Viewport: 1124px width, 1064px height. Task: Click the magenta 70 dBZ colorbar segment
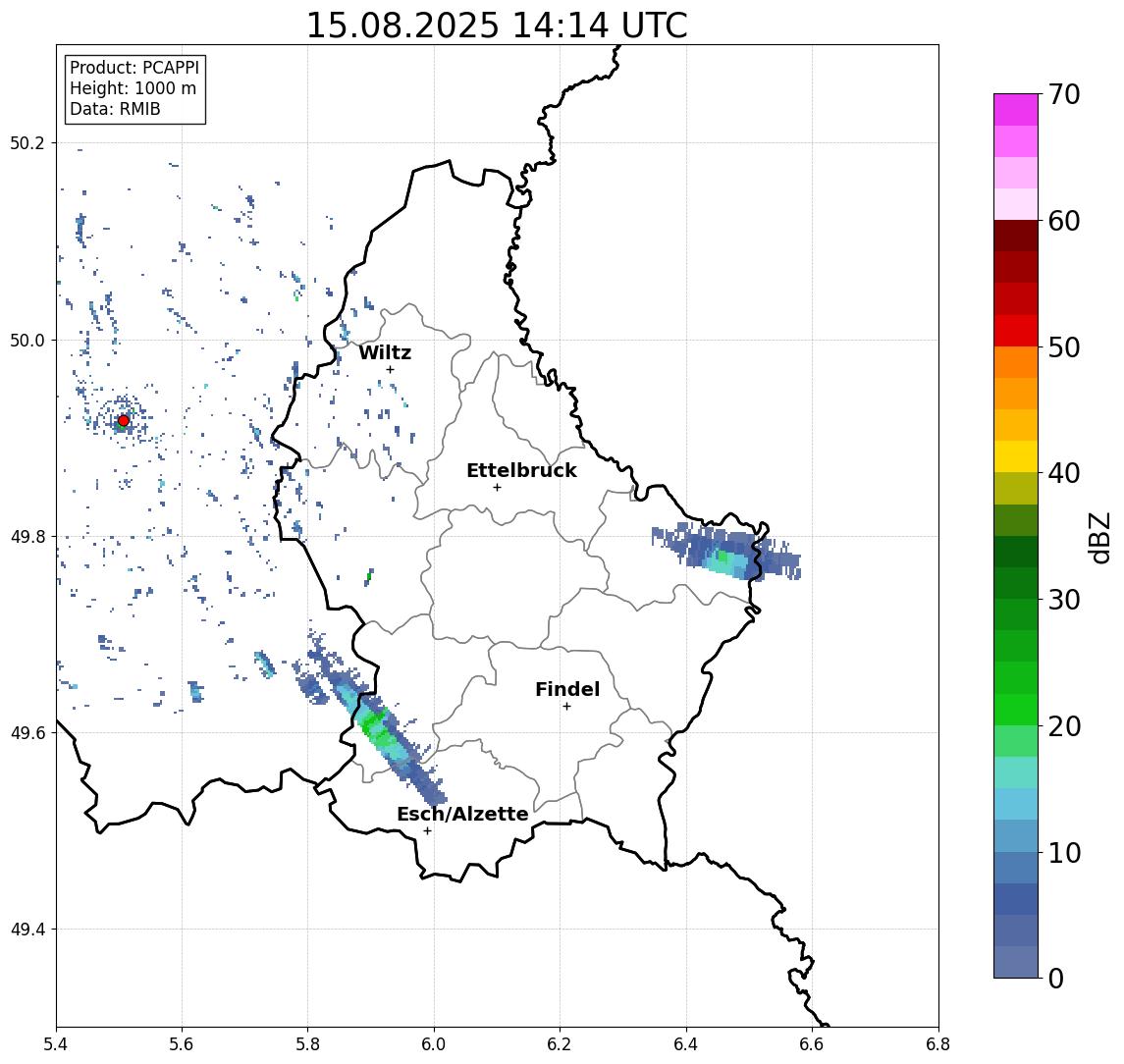(1016, 110)
